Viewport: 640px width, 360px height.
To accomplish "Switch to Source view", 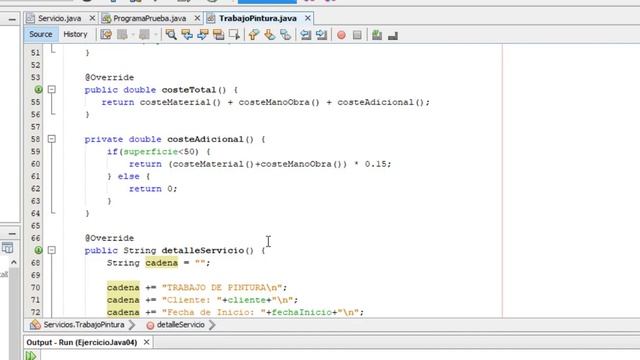I will click(x=41, y=34).
